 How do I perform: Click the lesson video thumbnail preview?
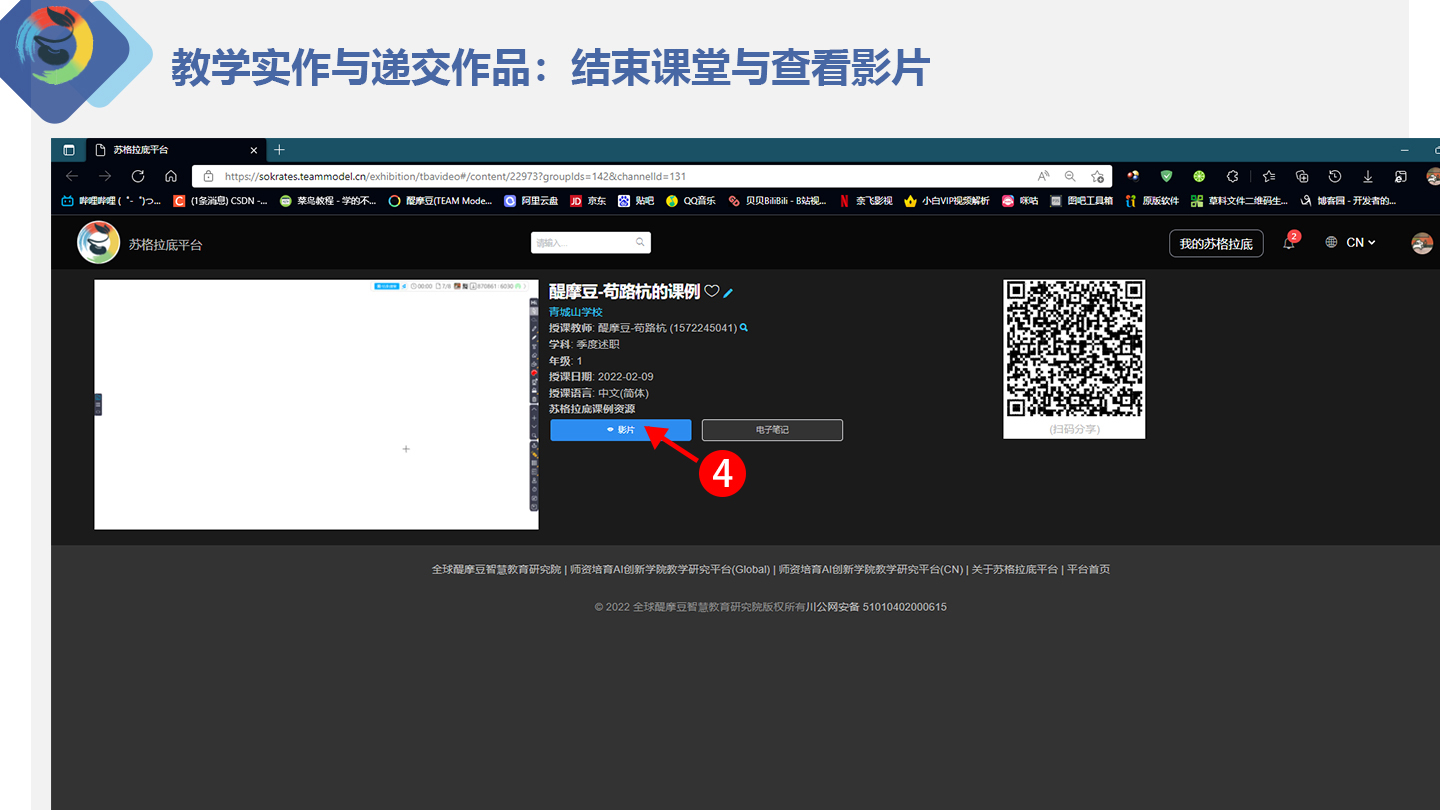(316, 404)
